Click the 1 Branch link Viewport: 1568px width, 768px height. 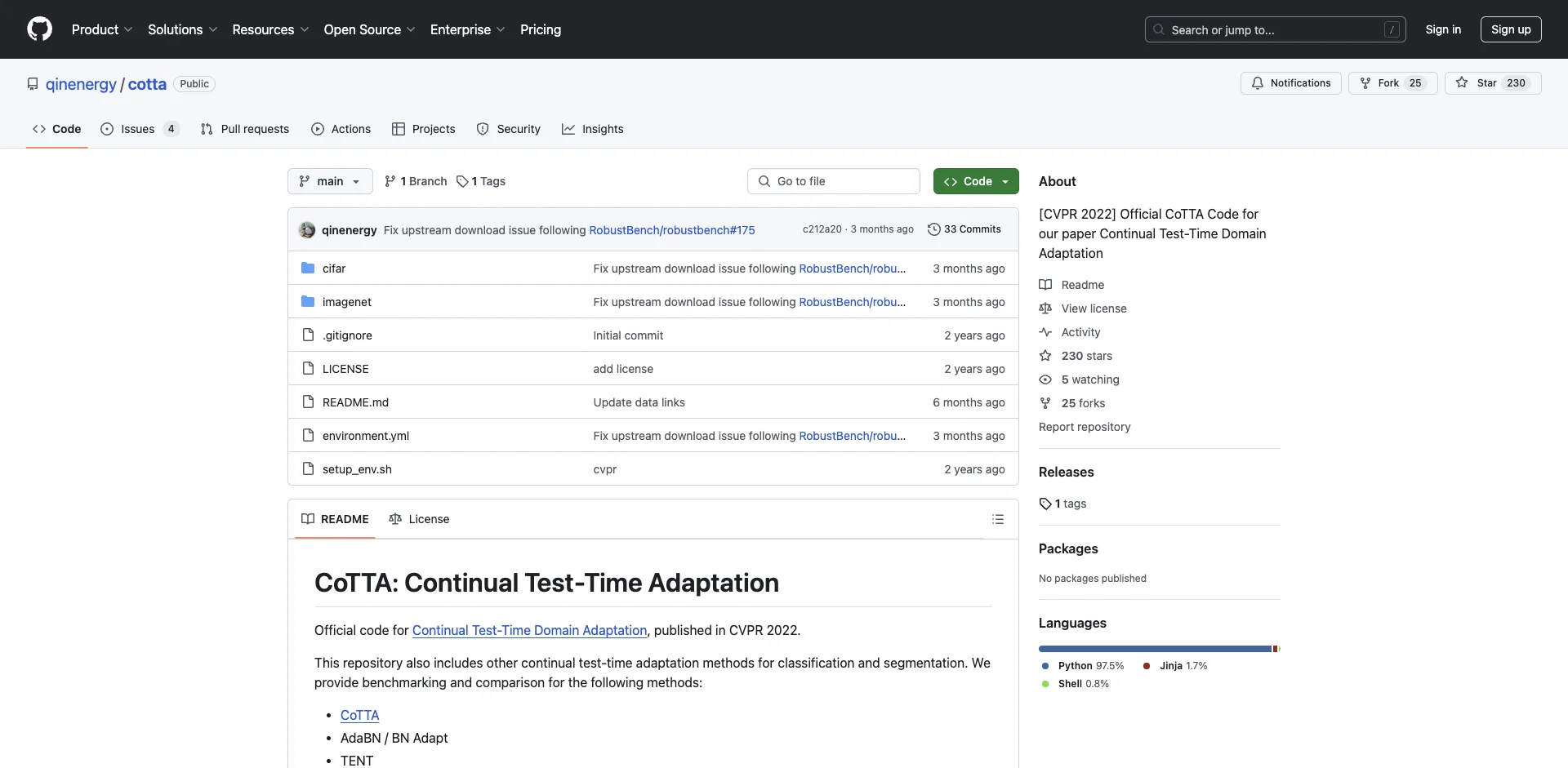click(416, 181)
